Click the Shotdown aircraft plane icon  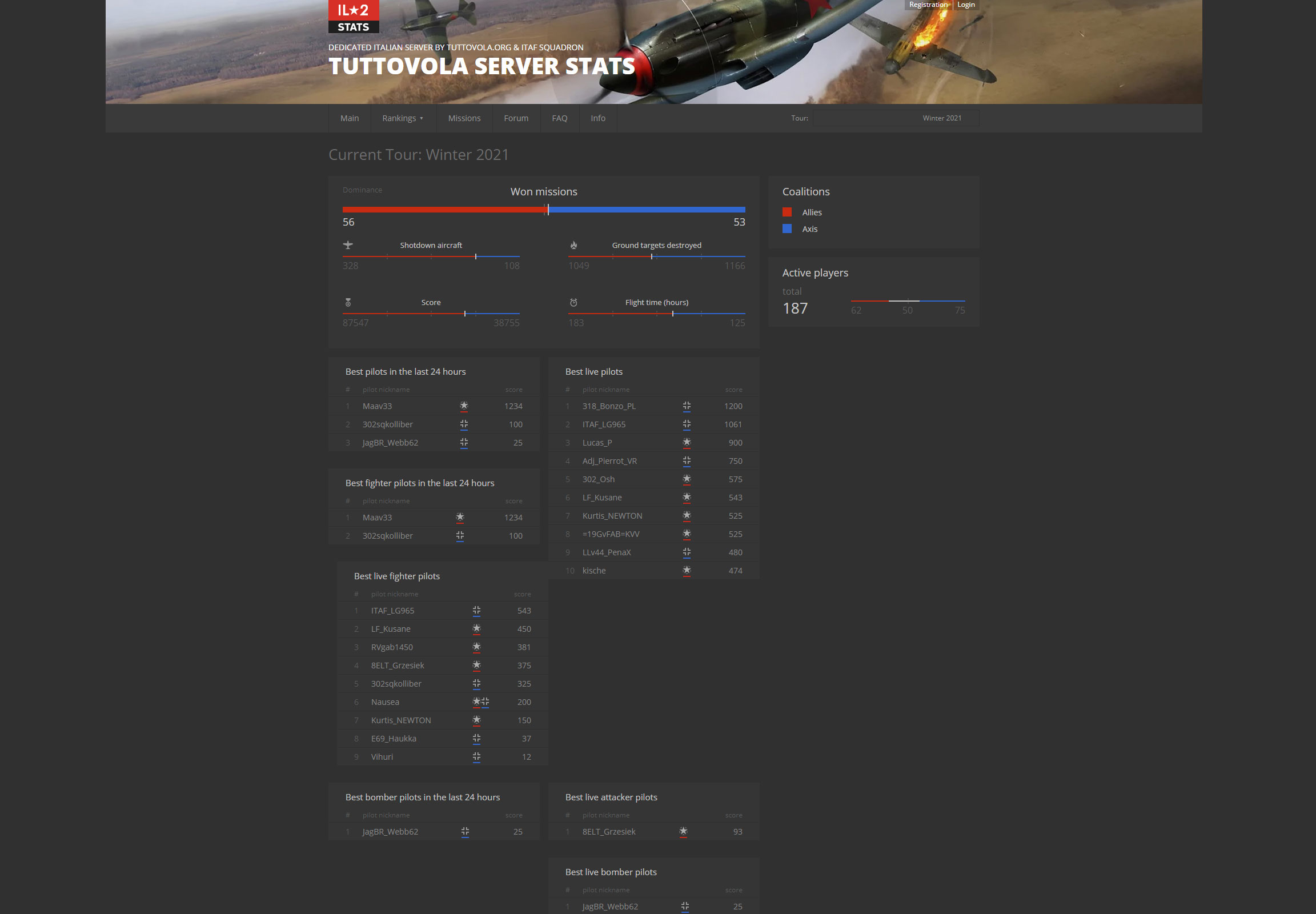click(x=348, y=245)
